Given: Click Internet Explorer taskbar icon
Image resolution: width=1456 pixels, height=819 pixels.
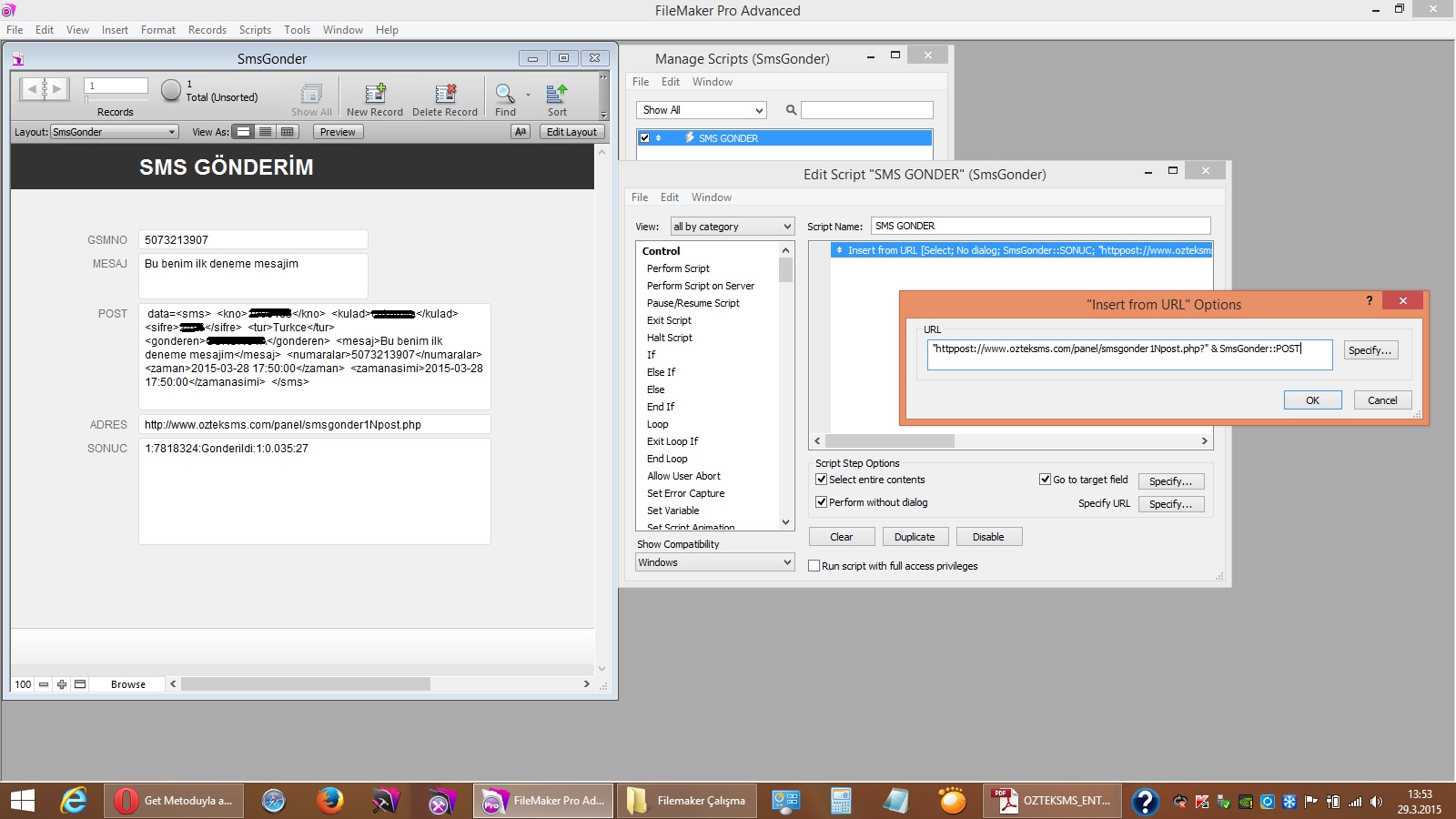Looking at the screenshot, I should 73,801.
